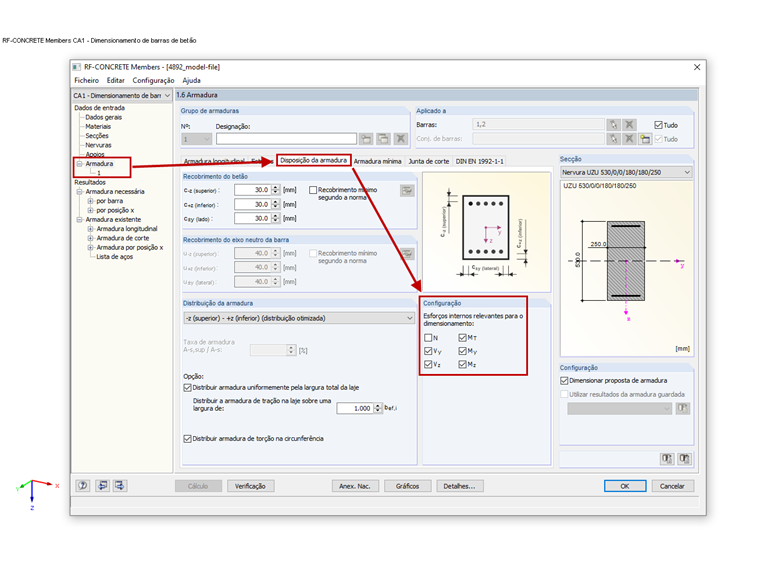This screenshot has width=760, height=570.
Task: Copy reinforcement group icon
Action: pos(383,139)
